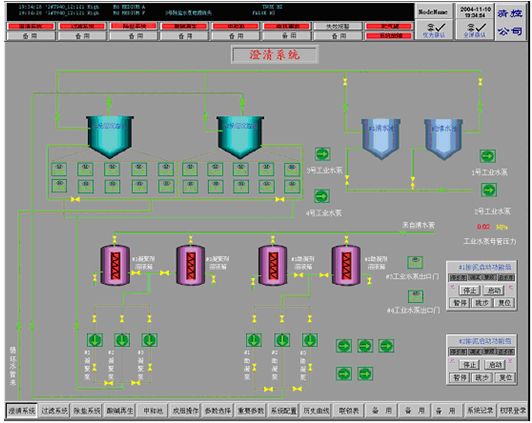This screenshot has width=532, height=423.
Task: Click 停止 in #2 sludge discharge group
Action: tap(470, 365)
